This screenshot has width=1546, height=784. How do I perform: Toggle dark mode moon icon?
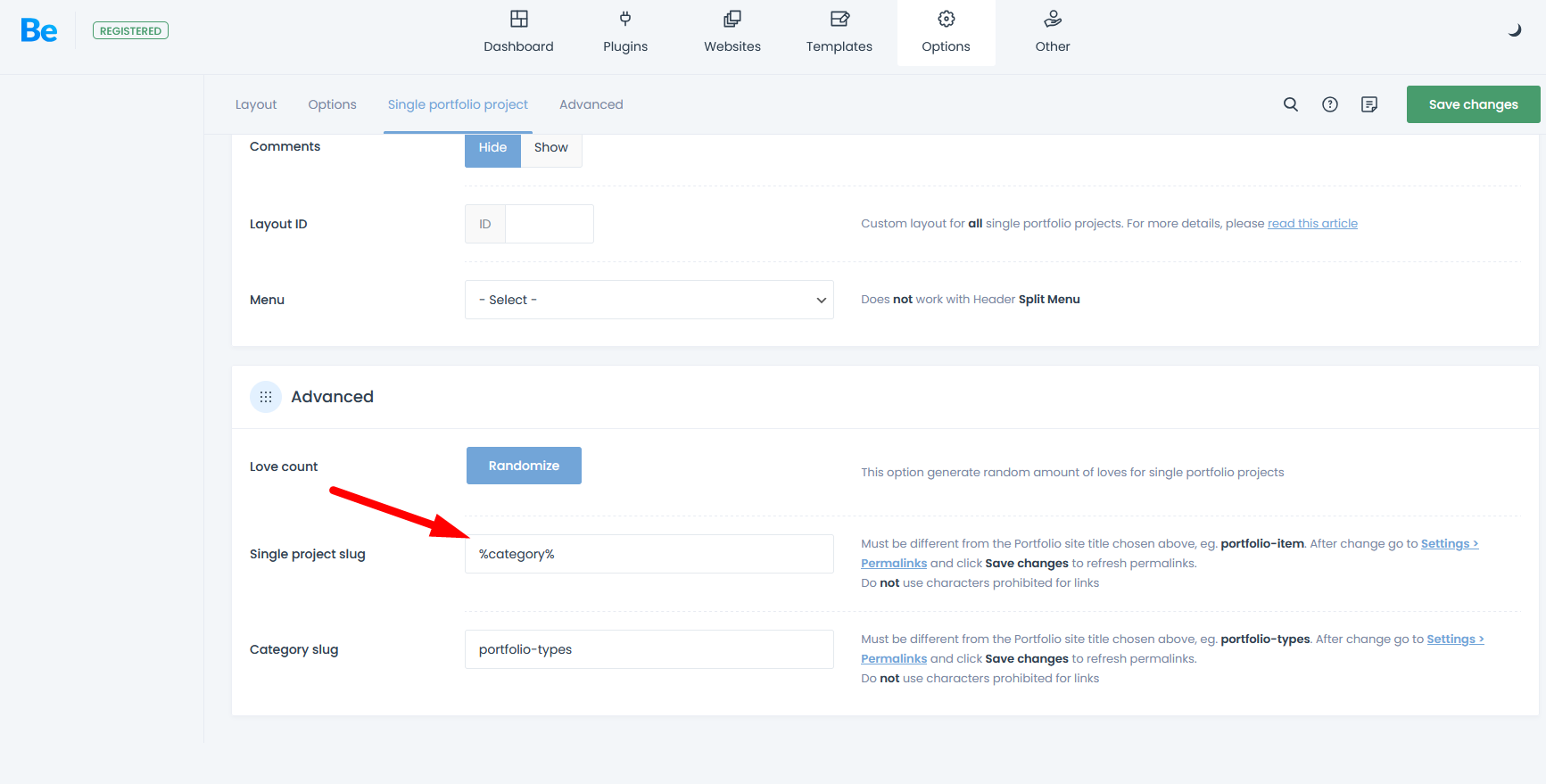point(1514,30)
